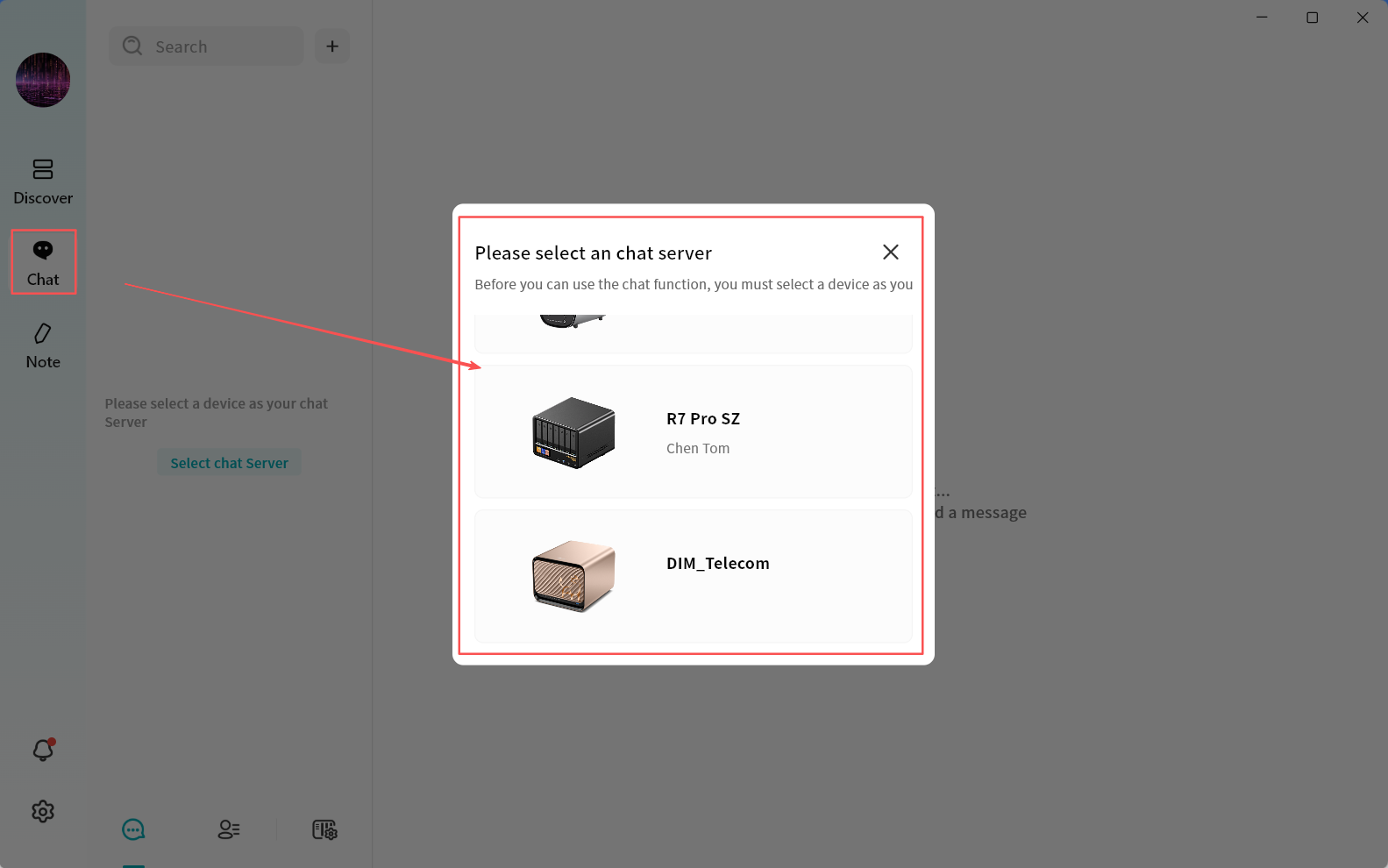
Task: Open the server management tab icon
Action: click(x=324, y=829)
